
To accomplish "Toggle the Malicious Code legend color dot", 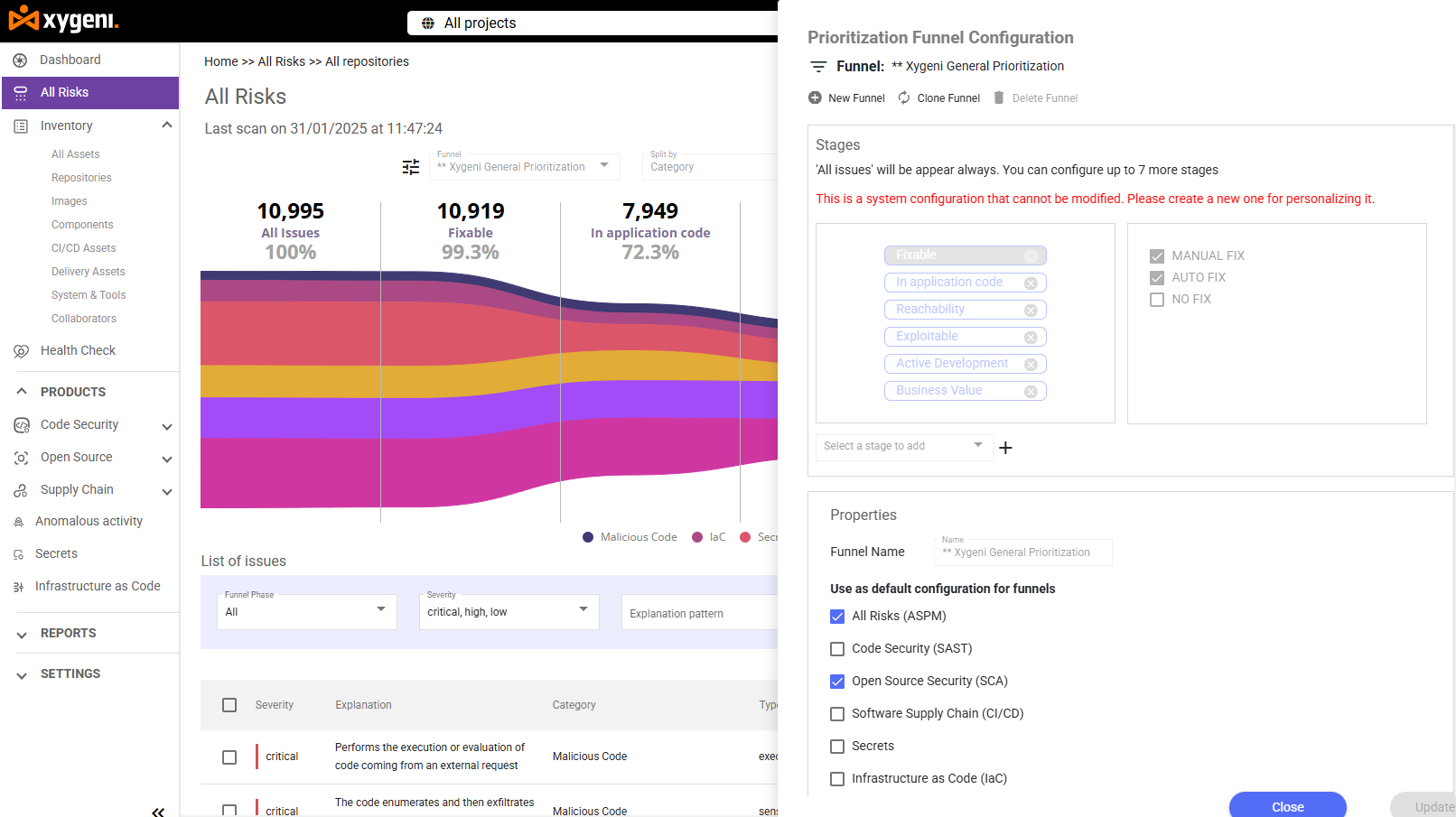I will click(x=588, y=537).
